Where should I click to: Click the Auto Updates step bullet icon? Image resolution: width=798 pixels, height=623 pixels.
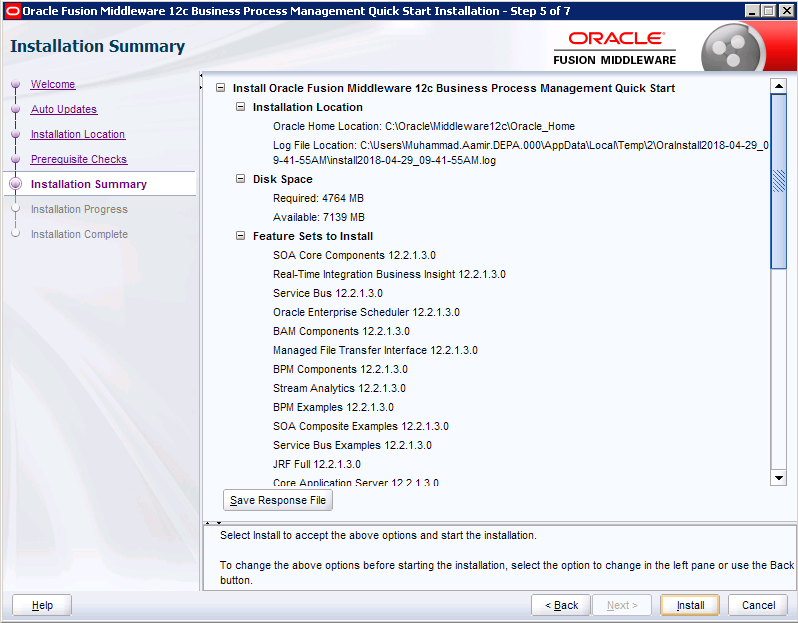click(16, 109)
